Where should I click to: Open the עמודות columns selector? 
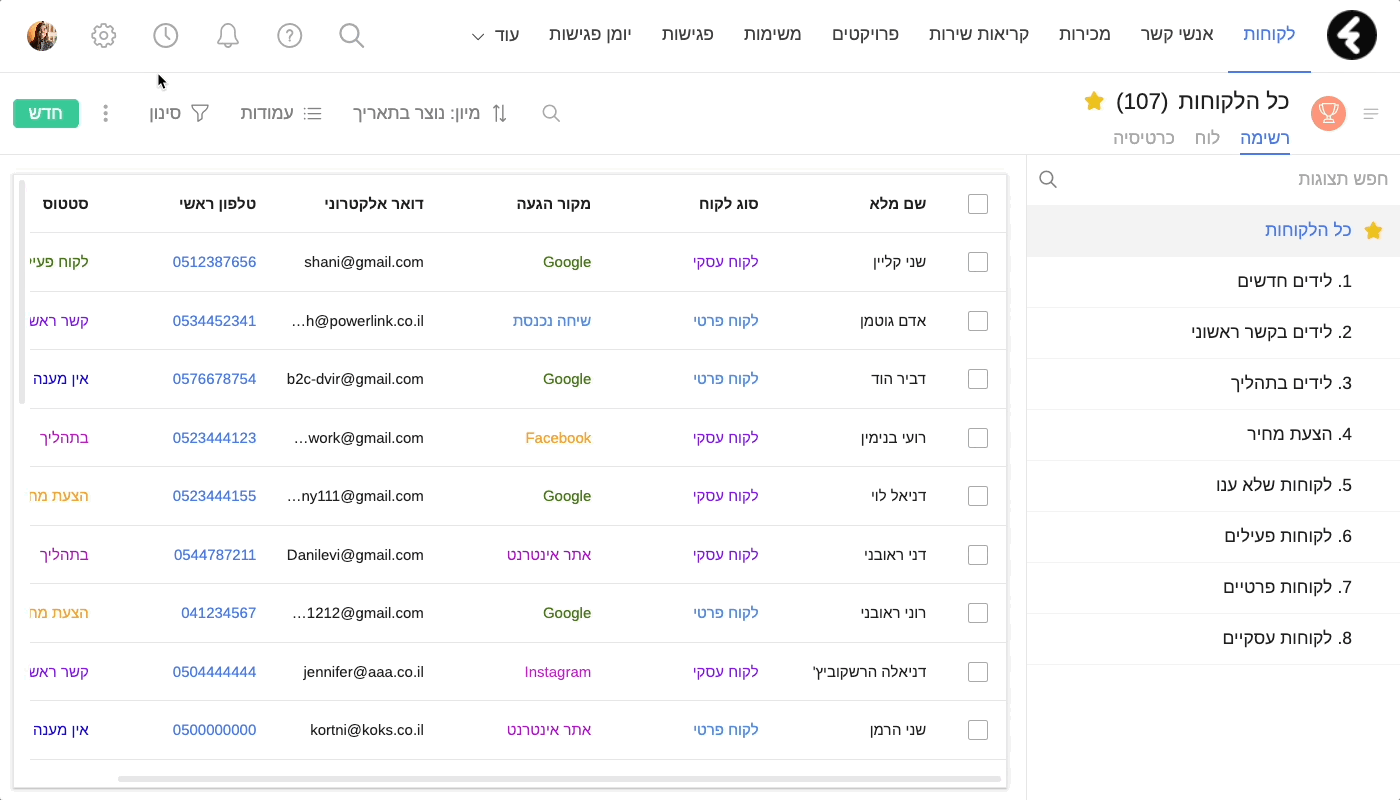pos(281,113)
